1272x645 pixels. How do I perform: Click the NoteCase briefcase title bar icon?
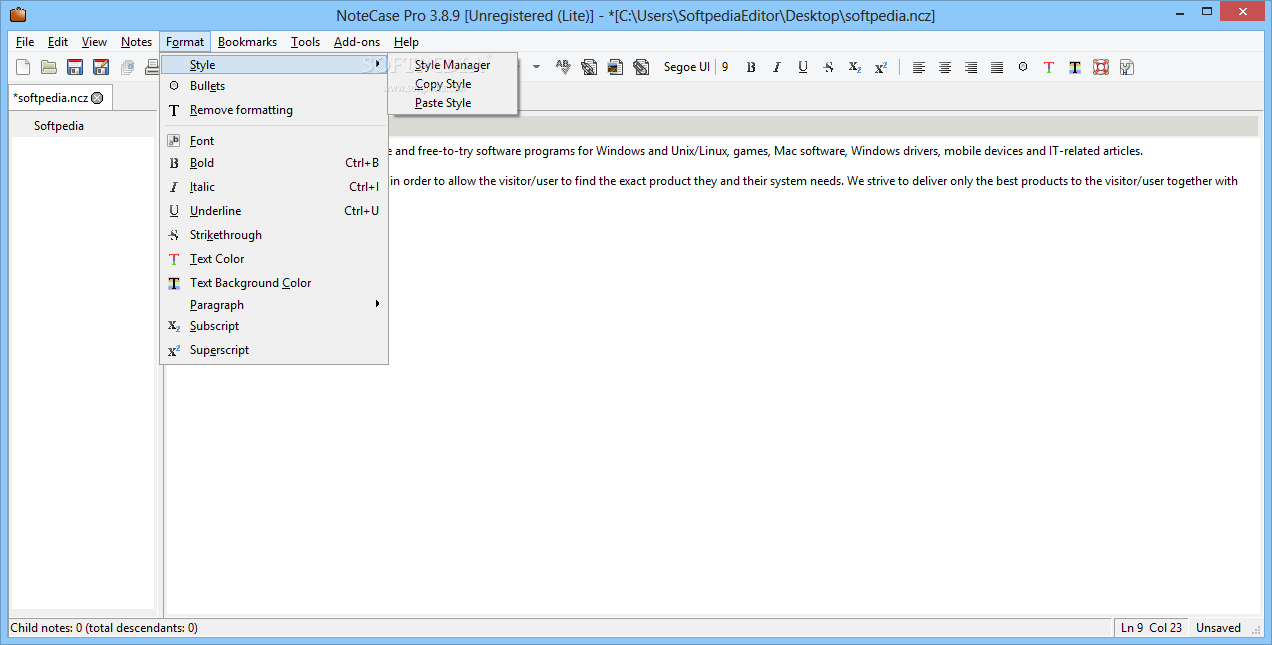coord(17,14)
